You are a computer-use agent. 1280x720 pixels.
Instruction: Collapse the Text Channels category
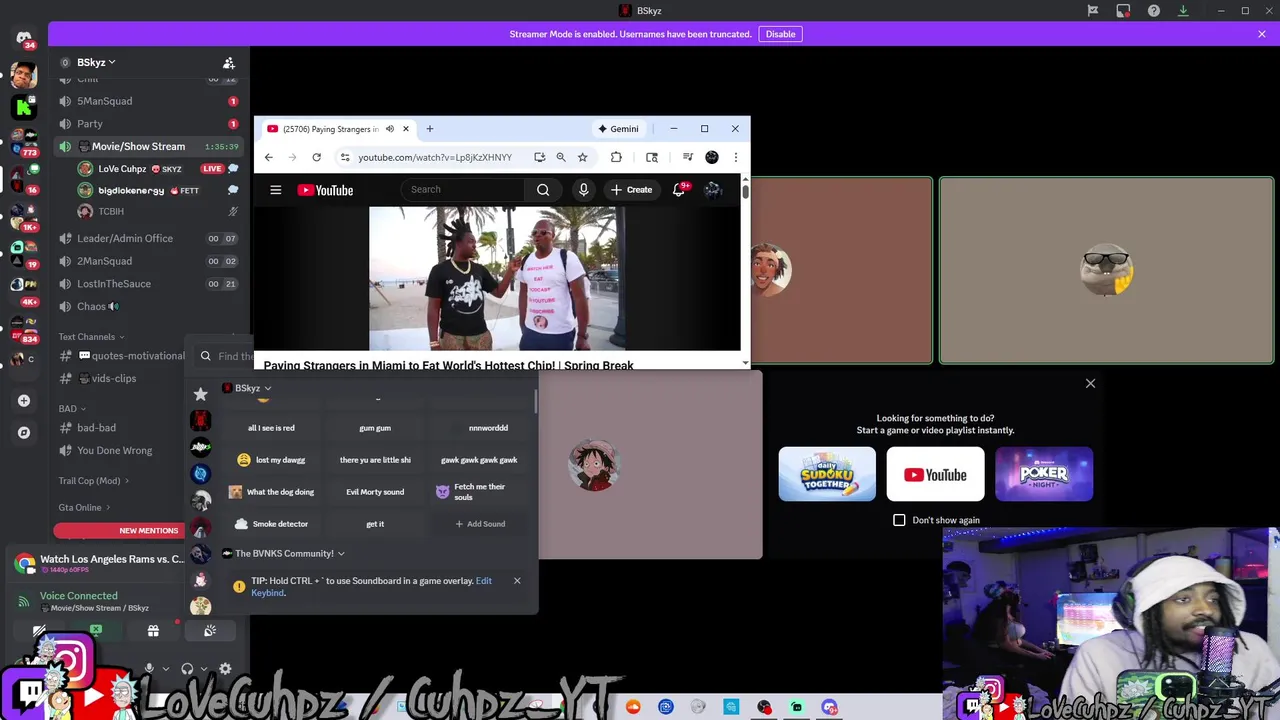tap(92, 337)
